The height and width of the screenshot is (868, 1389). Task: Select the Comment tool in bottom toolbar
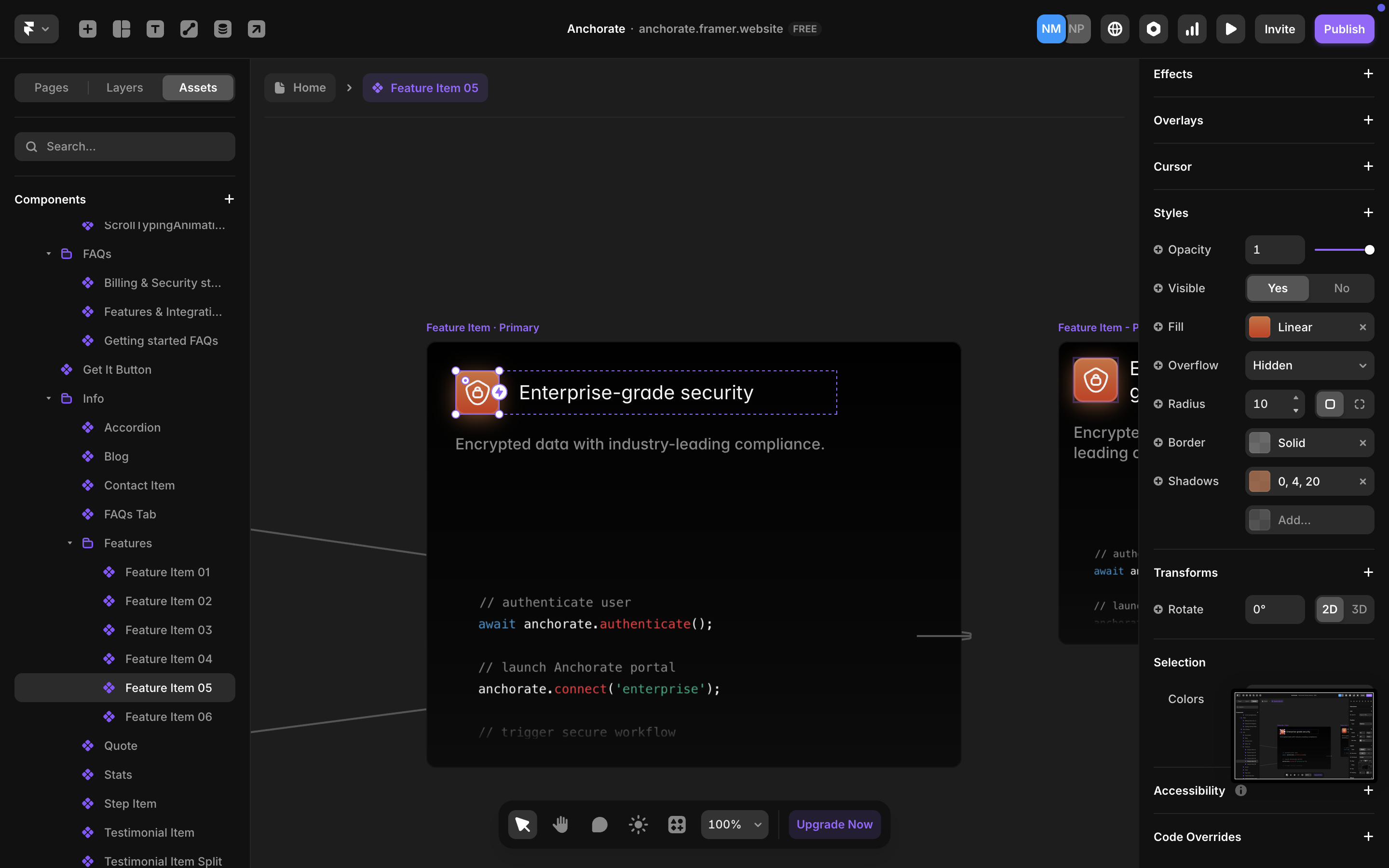click(x=599, y=825)
